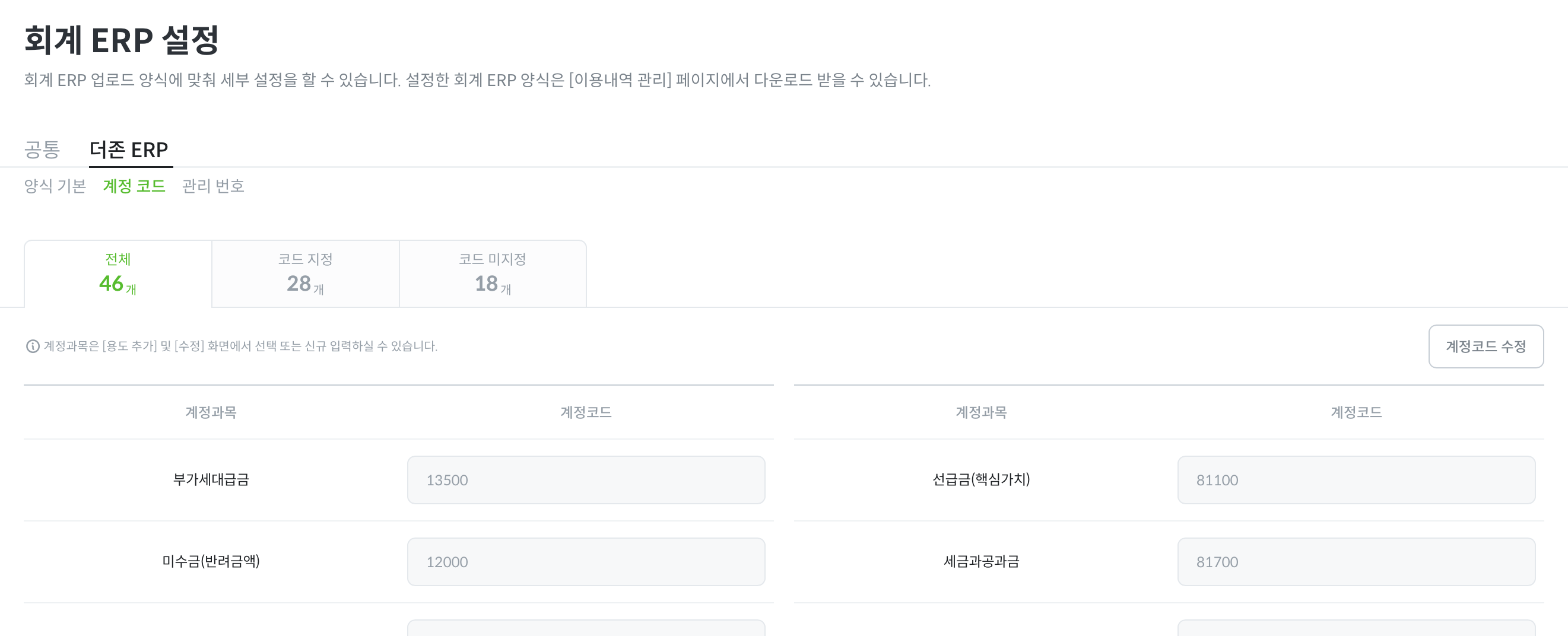Switch to the 공통 tab
This screenshot has width=1568, height=636.
42,150
